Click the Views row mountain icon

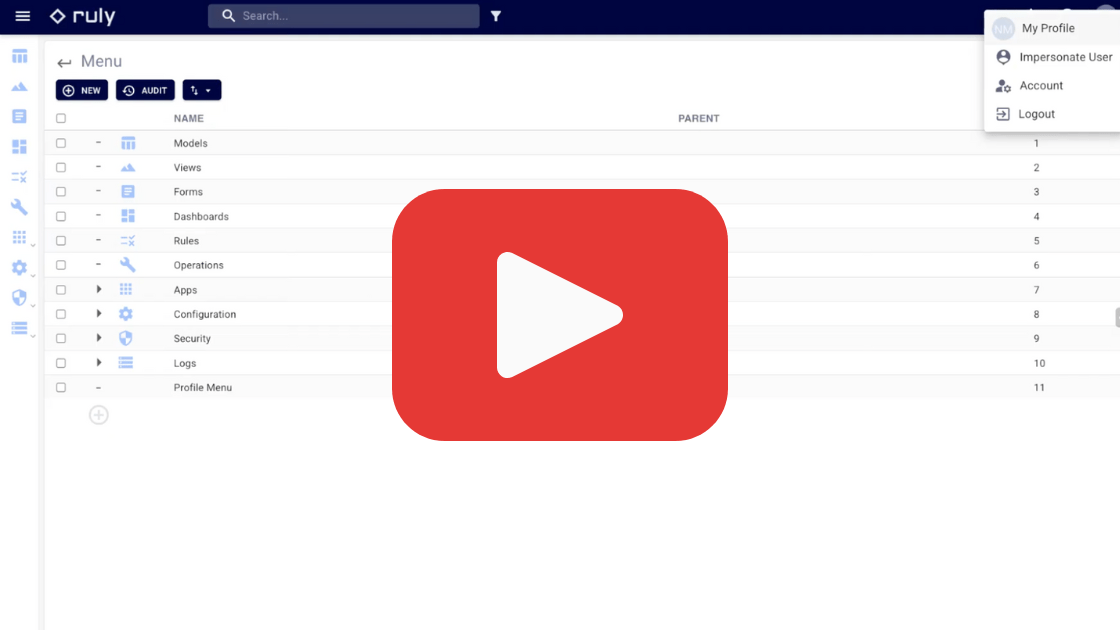tap(128, 168)
